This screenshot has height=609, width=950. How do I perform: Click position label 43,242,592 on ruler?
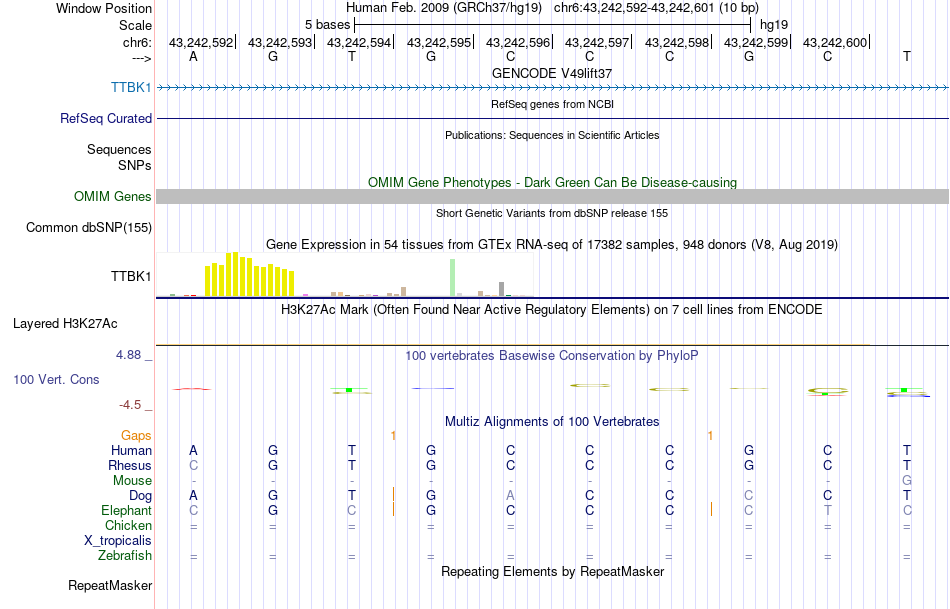pos(201,42)
